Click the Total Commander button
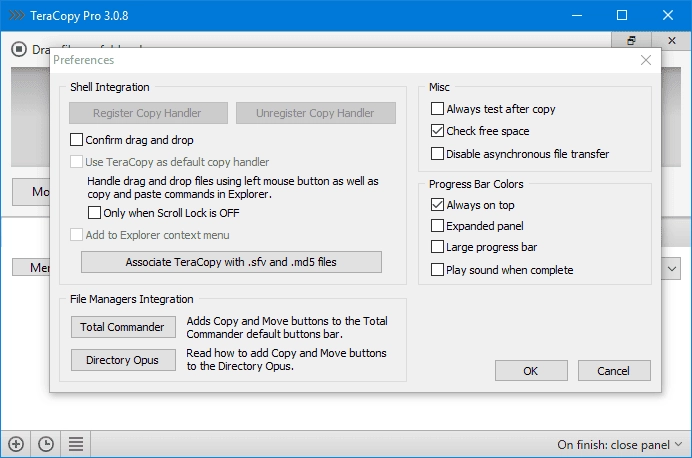This screenshot has height=458, width=692. (123, 327)
